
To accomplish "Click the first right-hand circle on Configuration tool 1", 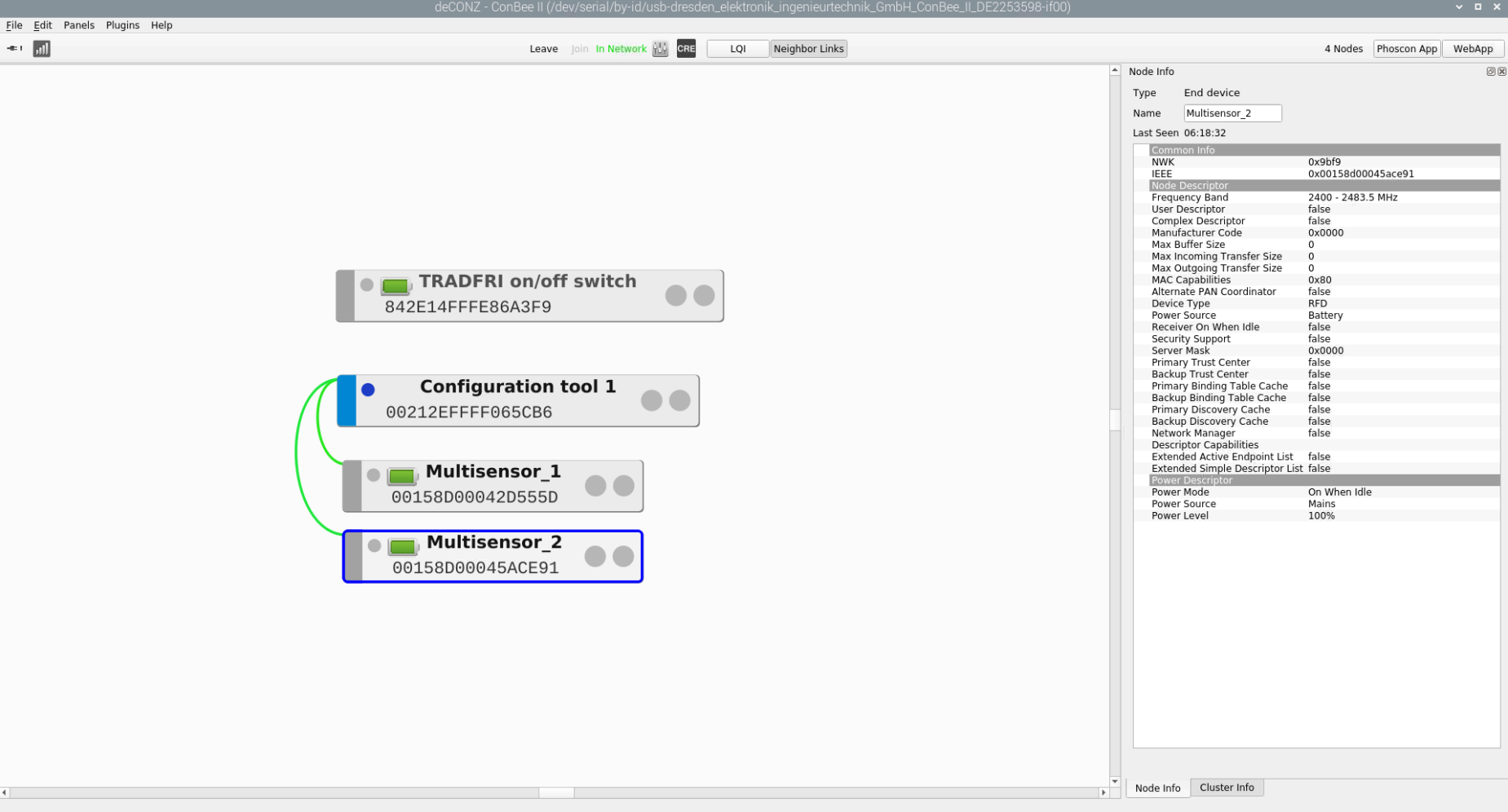I will click(652, 400).
